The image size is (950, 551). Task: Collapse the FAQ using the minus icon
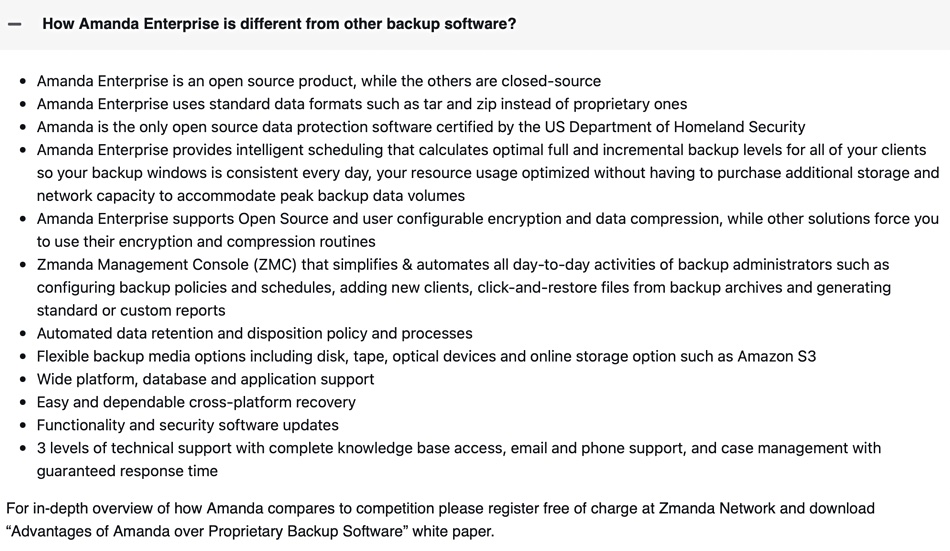point(15,24)
